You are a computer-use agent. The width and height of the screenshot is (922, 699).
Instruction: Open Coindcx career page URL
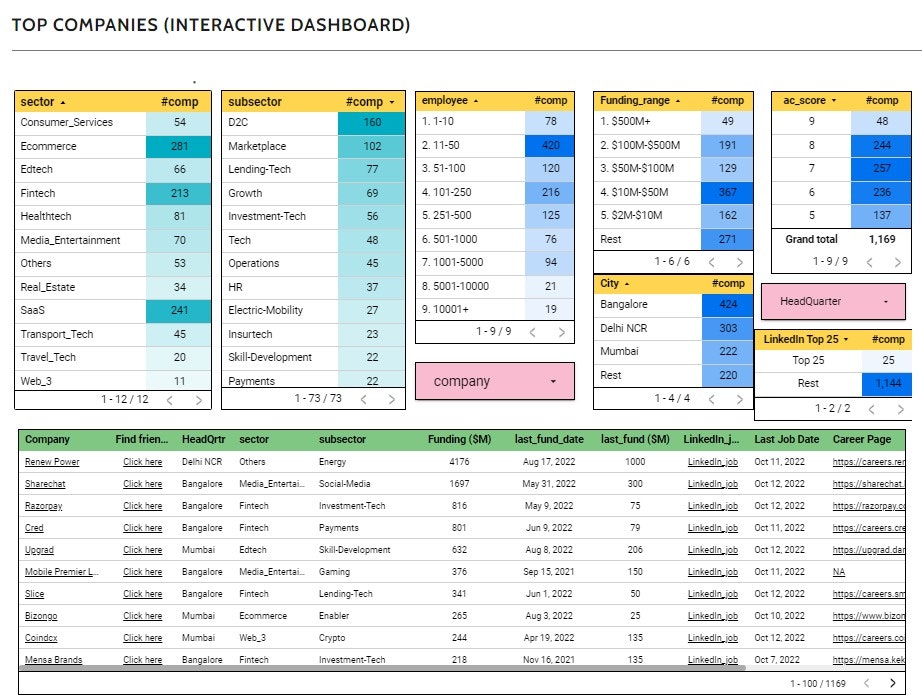click(868, 638)
